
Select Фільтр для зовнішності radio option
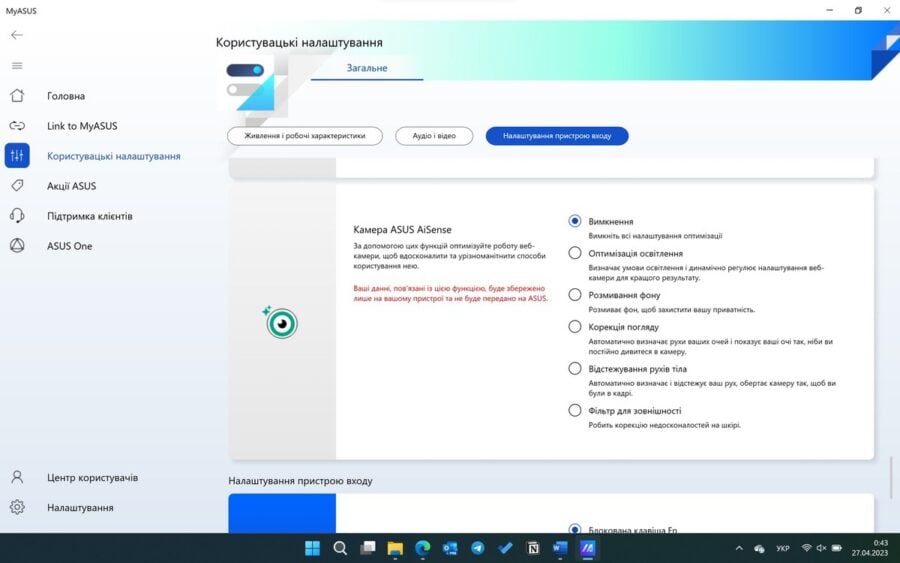[575, 410]
